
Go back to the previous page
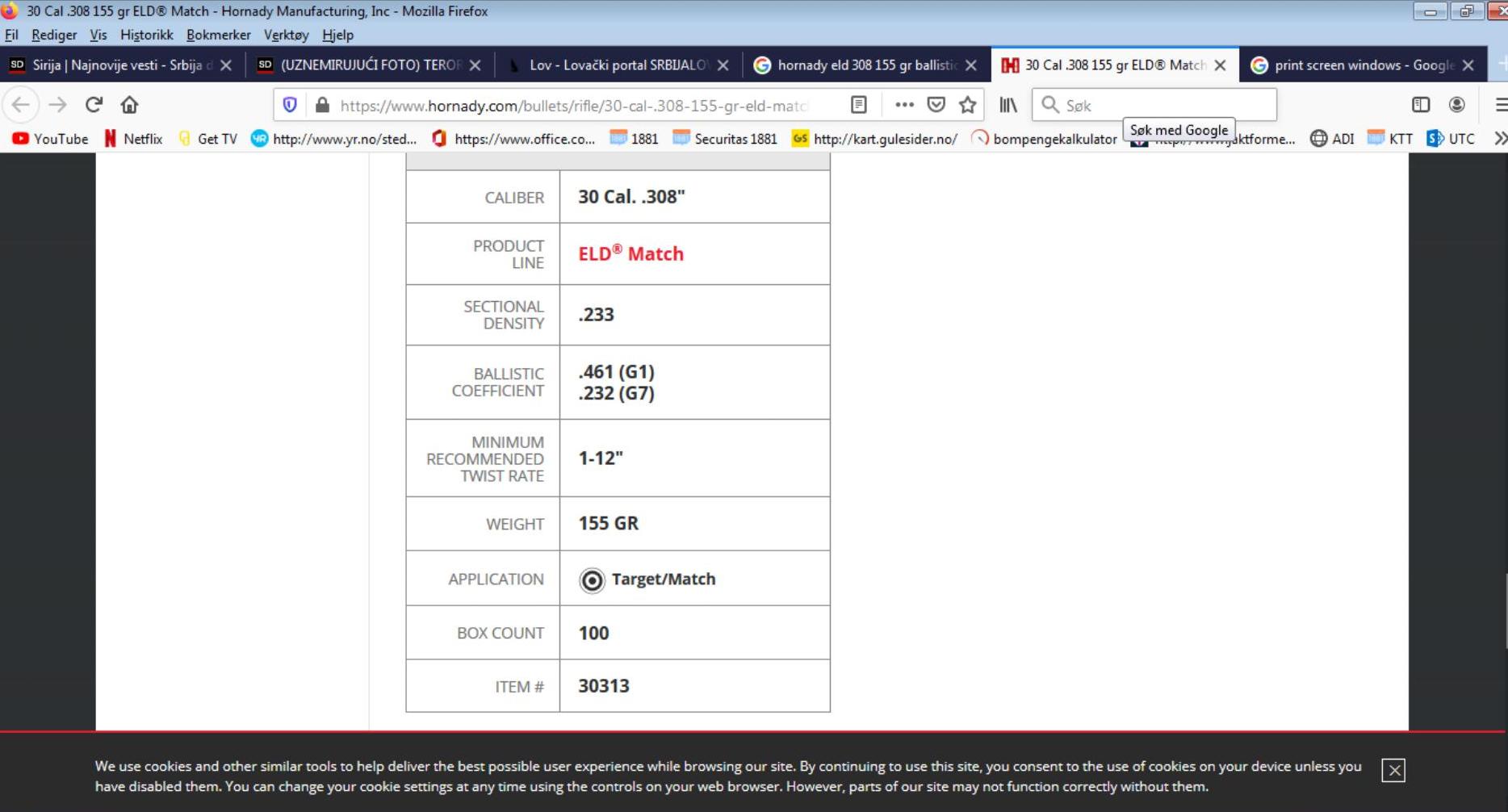coord(21,105)
